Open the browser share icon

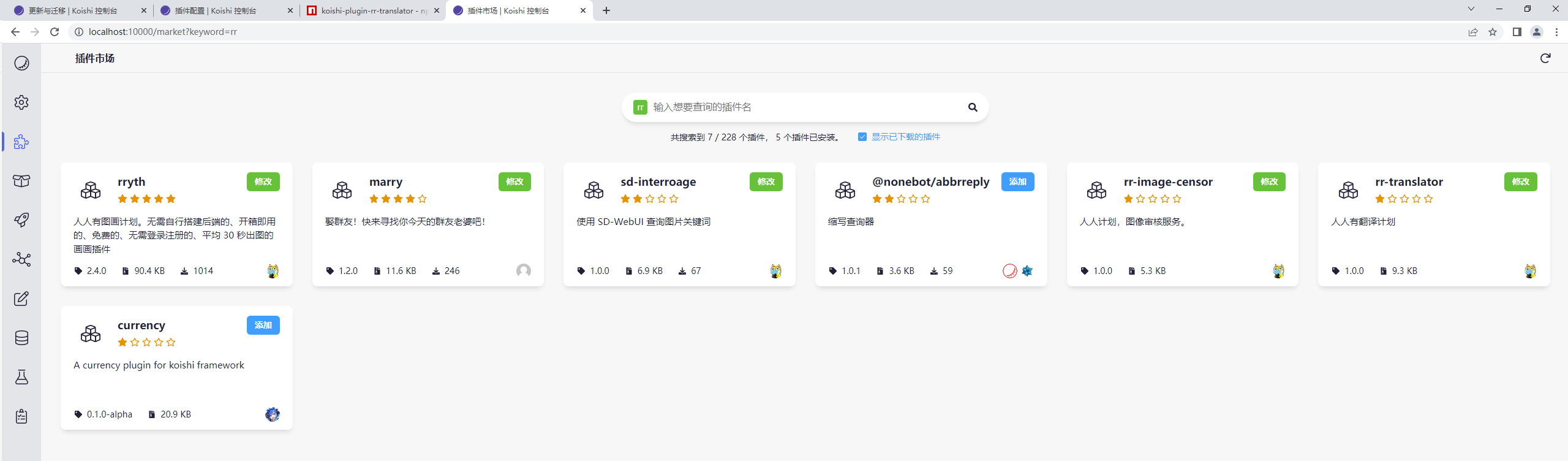(x=1473, y=32)
